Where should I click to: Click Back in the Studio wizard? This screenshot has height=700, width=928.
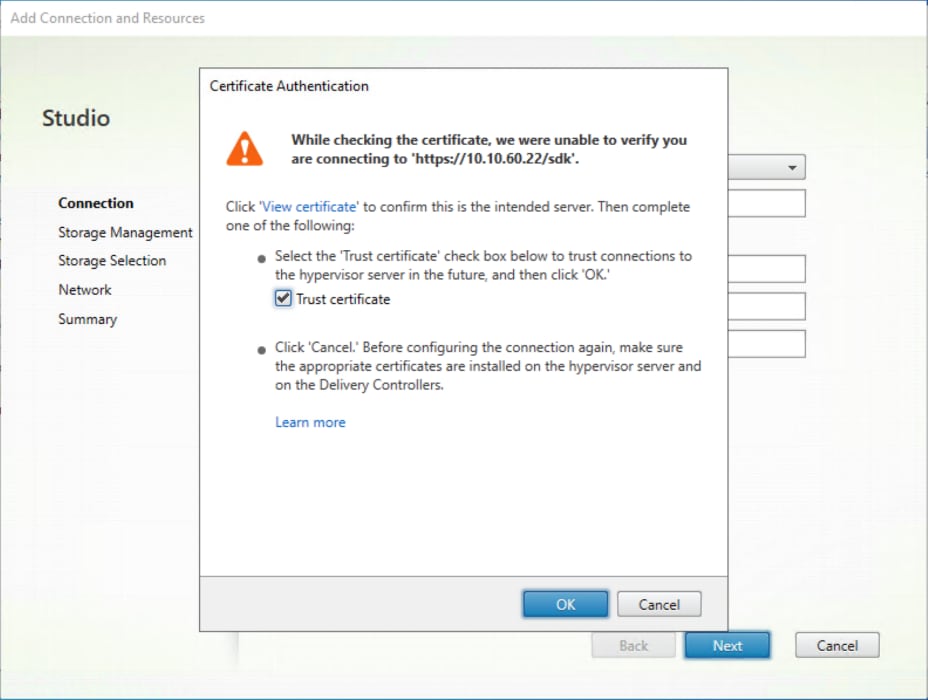click(633, 645)
